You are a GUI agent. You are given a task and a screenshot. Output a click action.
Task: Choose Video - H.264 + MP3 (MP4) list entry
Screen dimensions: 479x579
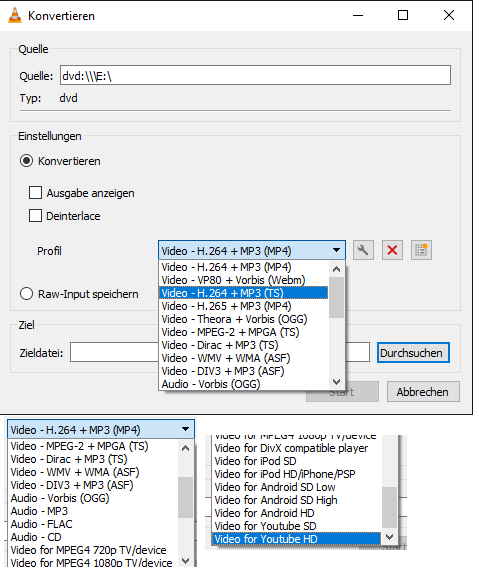click(243, 267)
